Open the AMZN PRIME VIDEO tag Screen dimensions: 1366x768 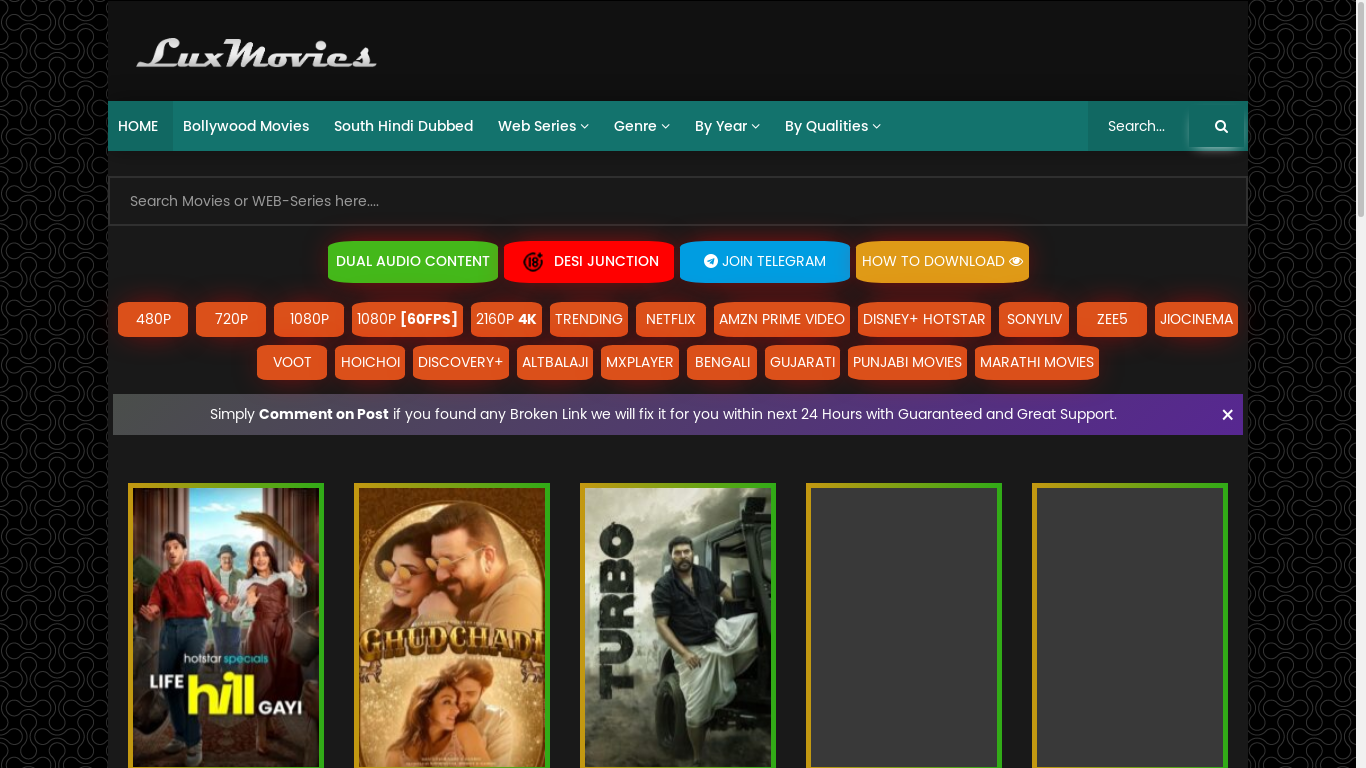[x=782, y=319]
